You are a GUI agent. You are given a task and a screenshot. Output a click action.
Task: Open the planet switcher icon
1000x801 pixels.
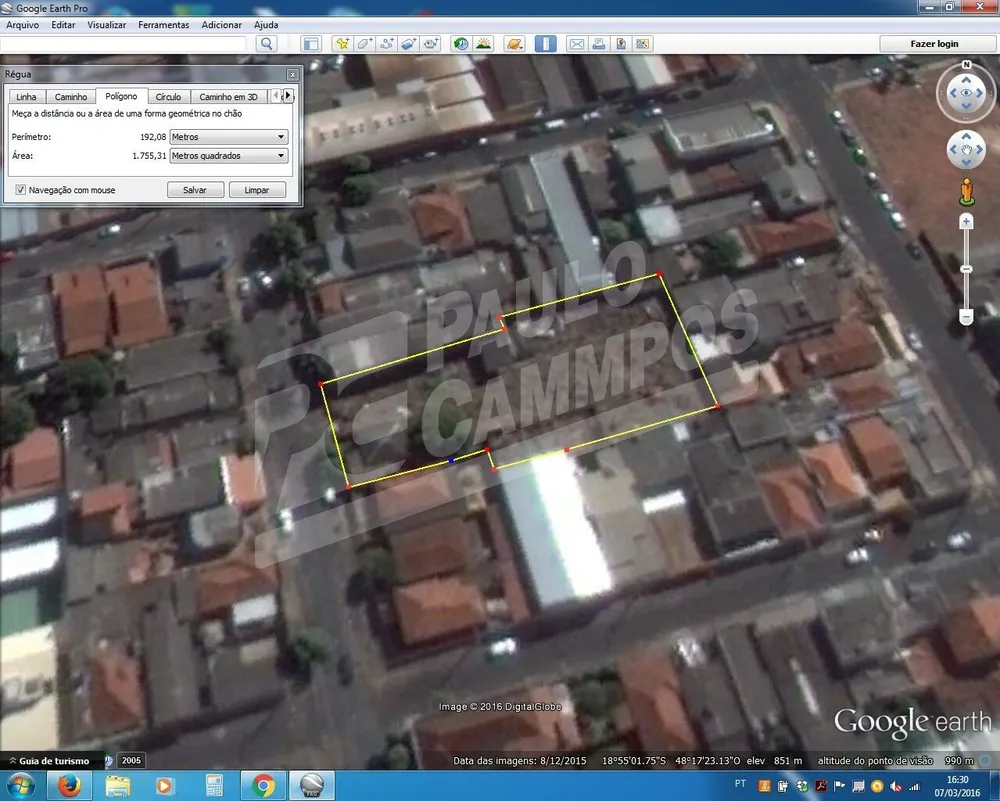(514, 43)
